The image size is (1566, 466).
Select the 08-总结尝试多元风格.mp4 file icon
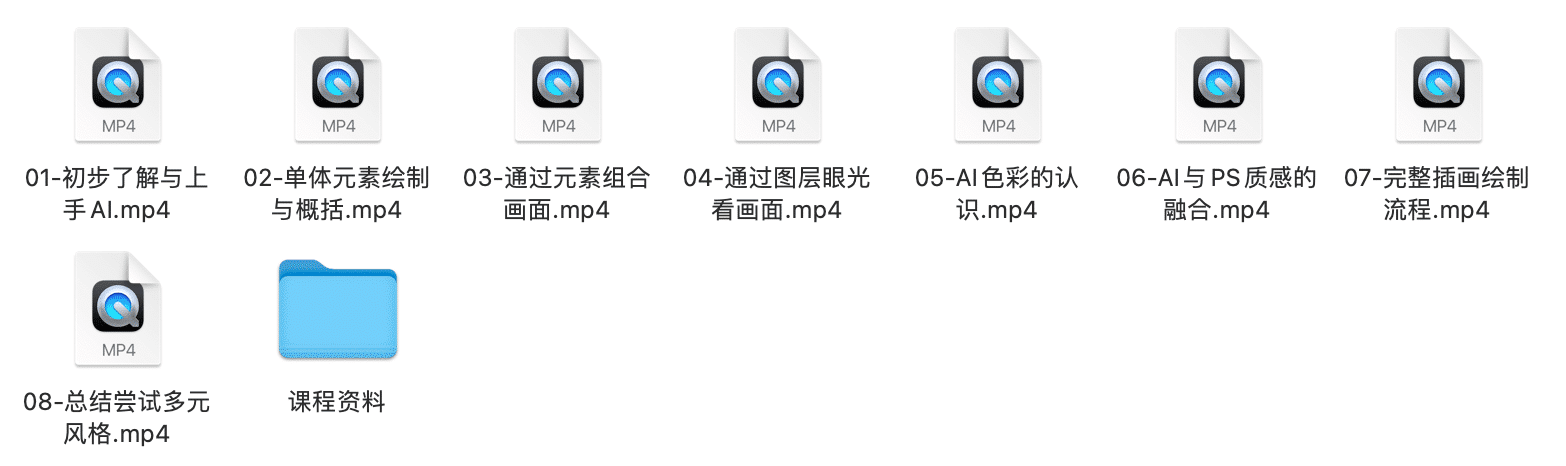point(118,309)
